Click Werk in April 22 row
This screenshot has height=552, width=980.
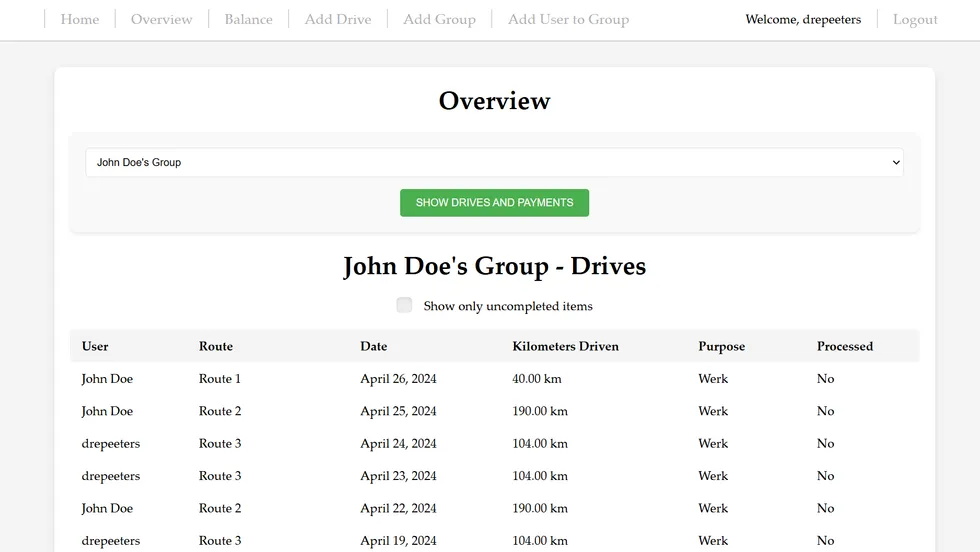pyautogui.click(x=713, y=509)
